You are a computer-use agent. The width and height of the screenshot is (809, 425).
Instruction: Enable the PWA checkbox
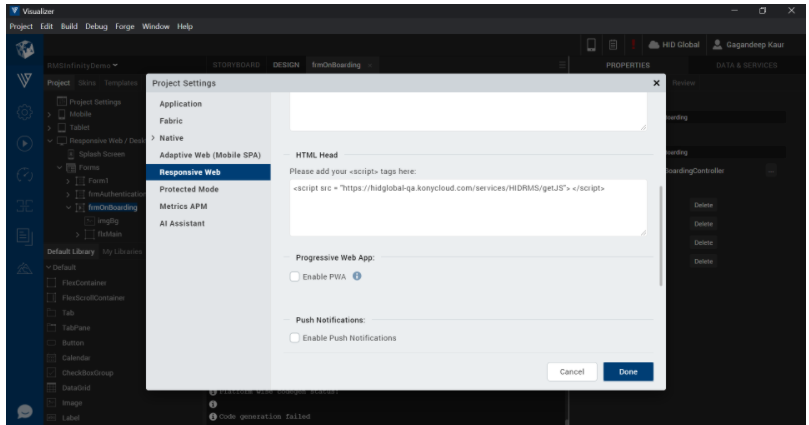pos(295,276)
